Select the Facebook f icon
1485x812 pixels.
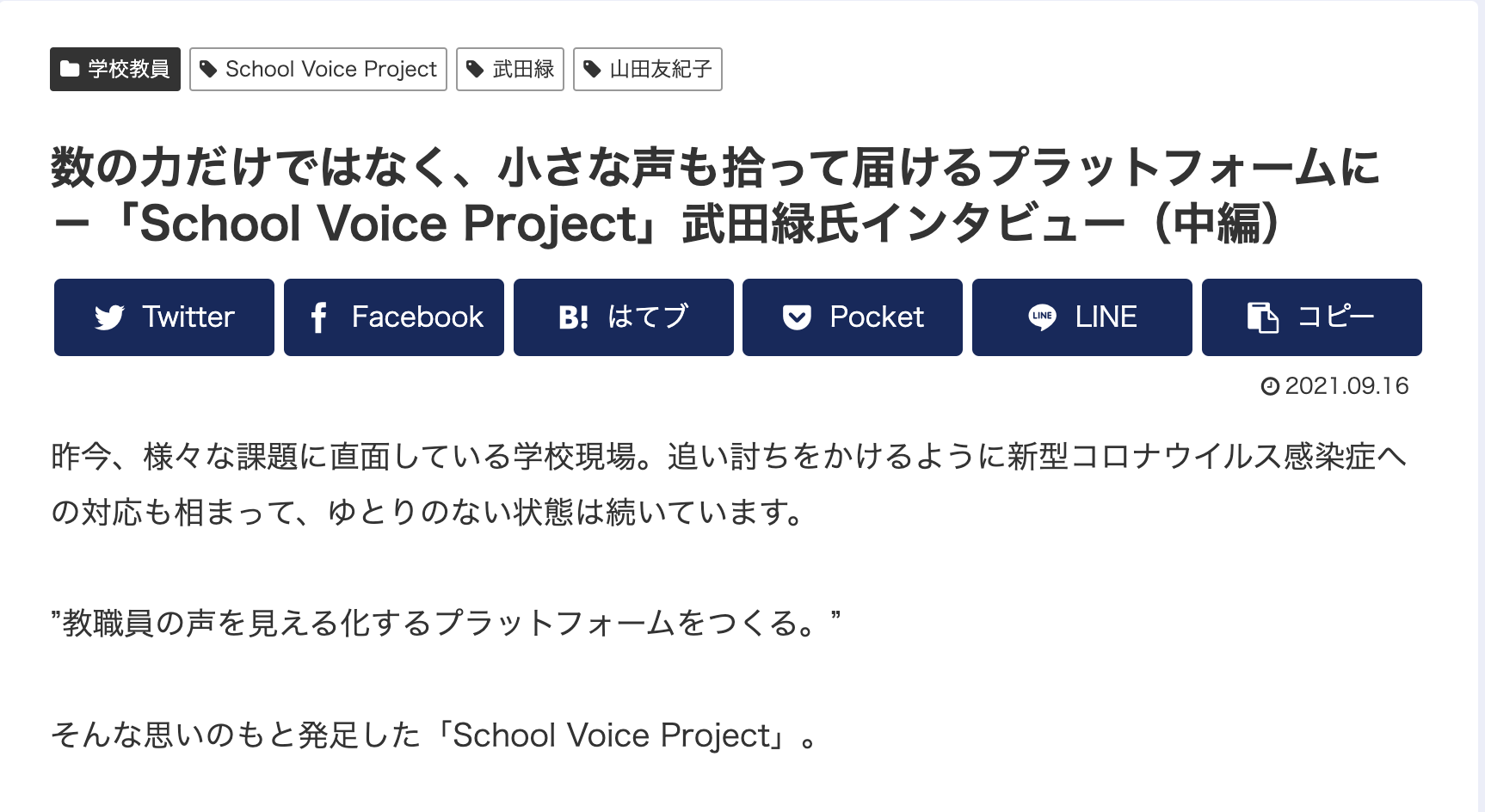[x=320, y=317]
